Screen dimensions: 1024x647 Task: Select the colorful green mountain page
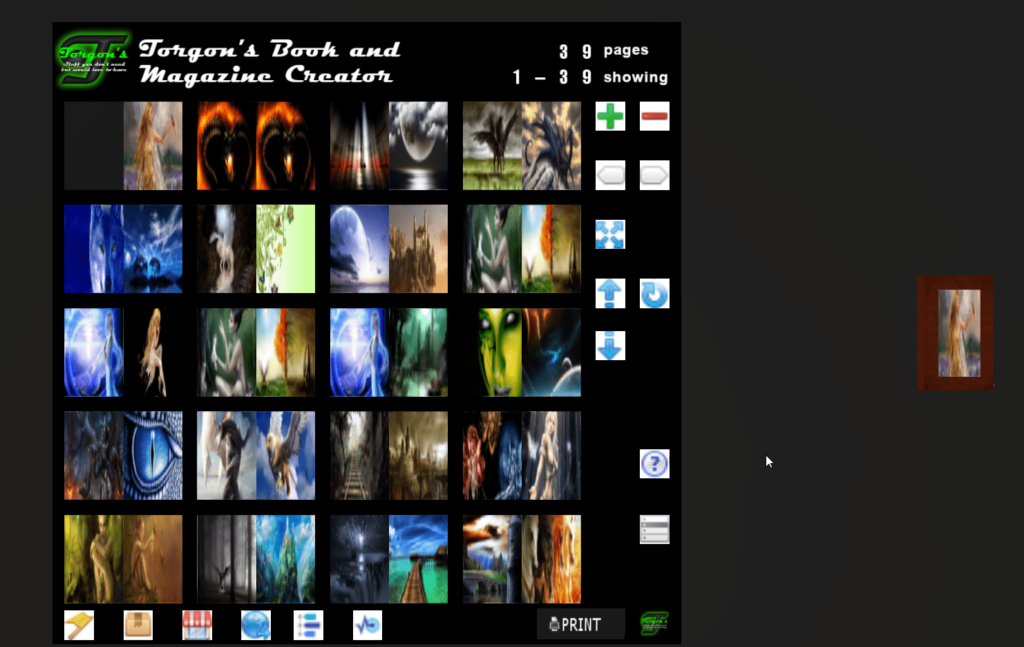285,559
